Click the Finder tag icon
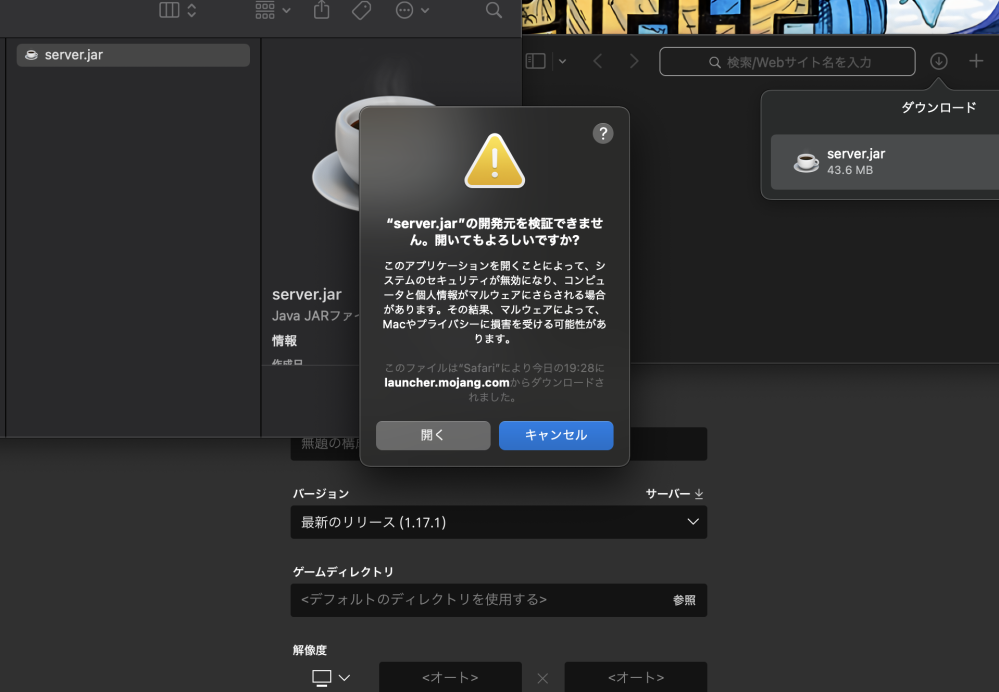The height and width of the screenshot is (692, 999). (361, 10)
